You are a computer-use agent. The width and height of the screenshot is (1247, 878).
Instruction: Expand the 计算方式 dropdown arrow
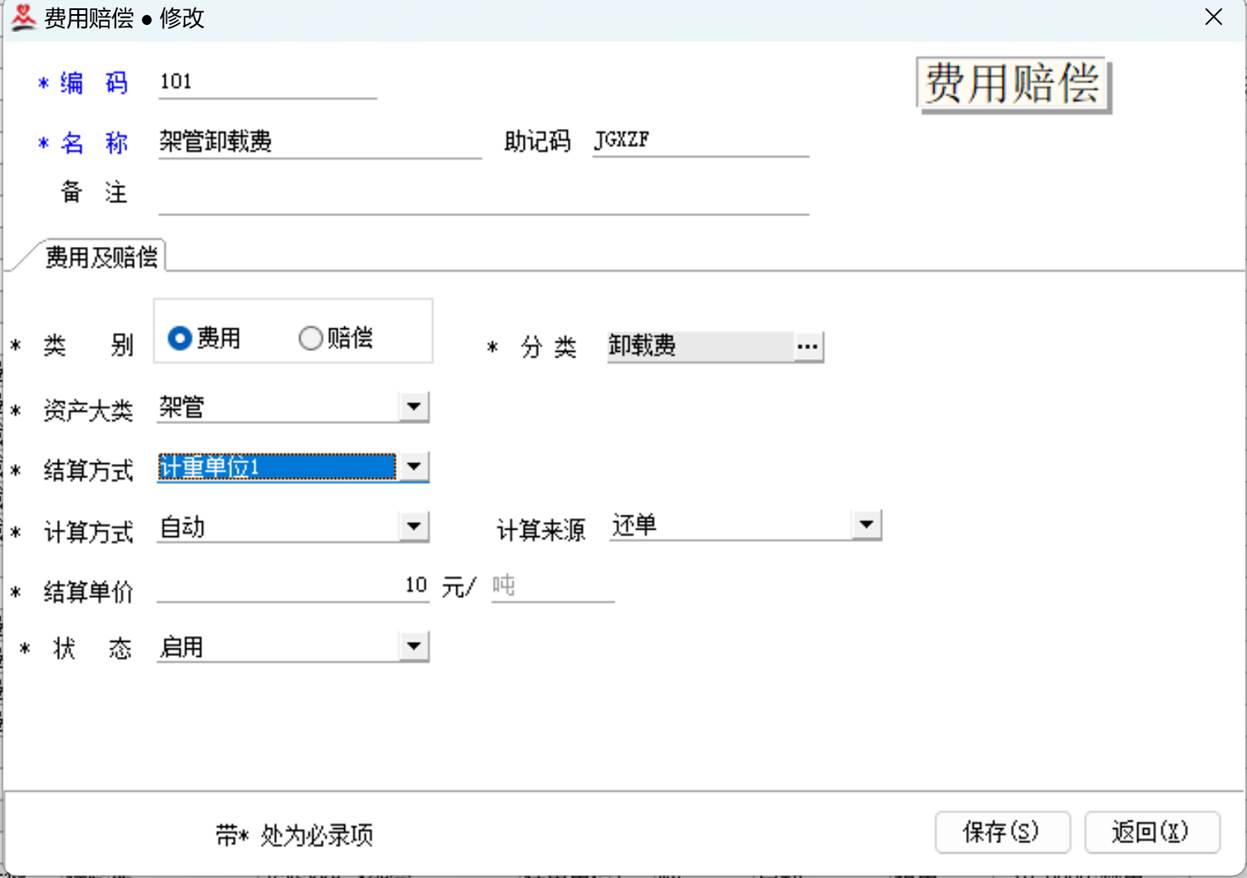pyautogui.click(x=413, y=527)
